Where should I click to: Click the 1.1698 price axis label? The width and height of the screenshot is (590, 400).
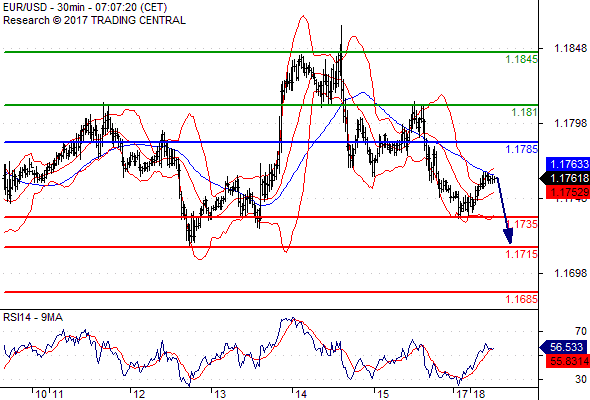570,273
